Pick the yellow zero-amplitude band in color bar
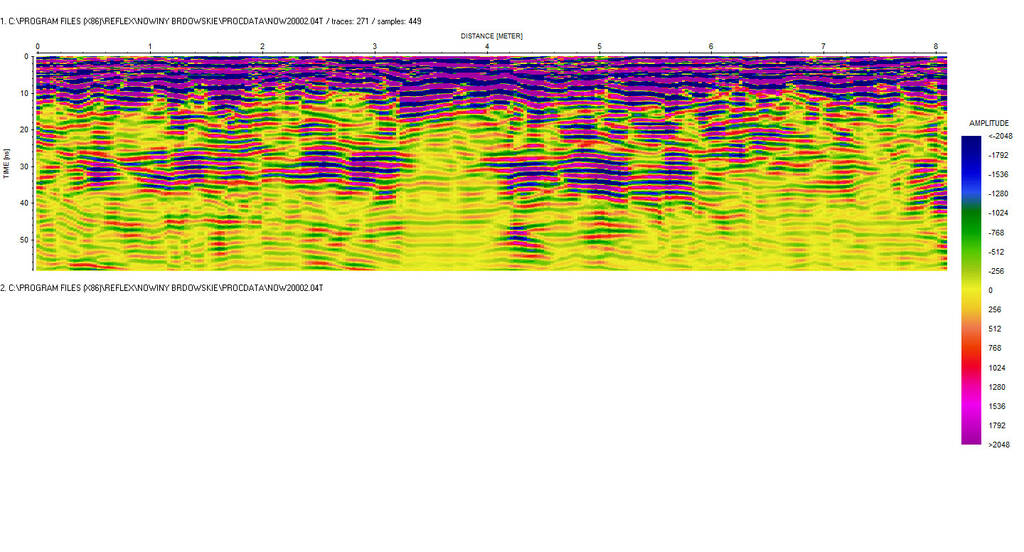 click(971, 290)
